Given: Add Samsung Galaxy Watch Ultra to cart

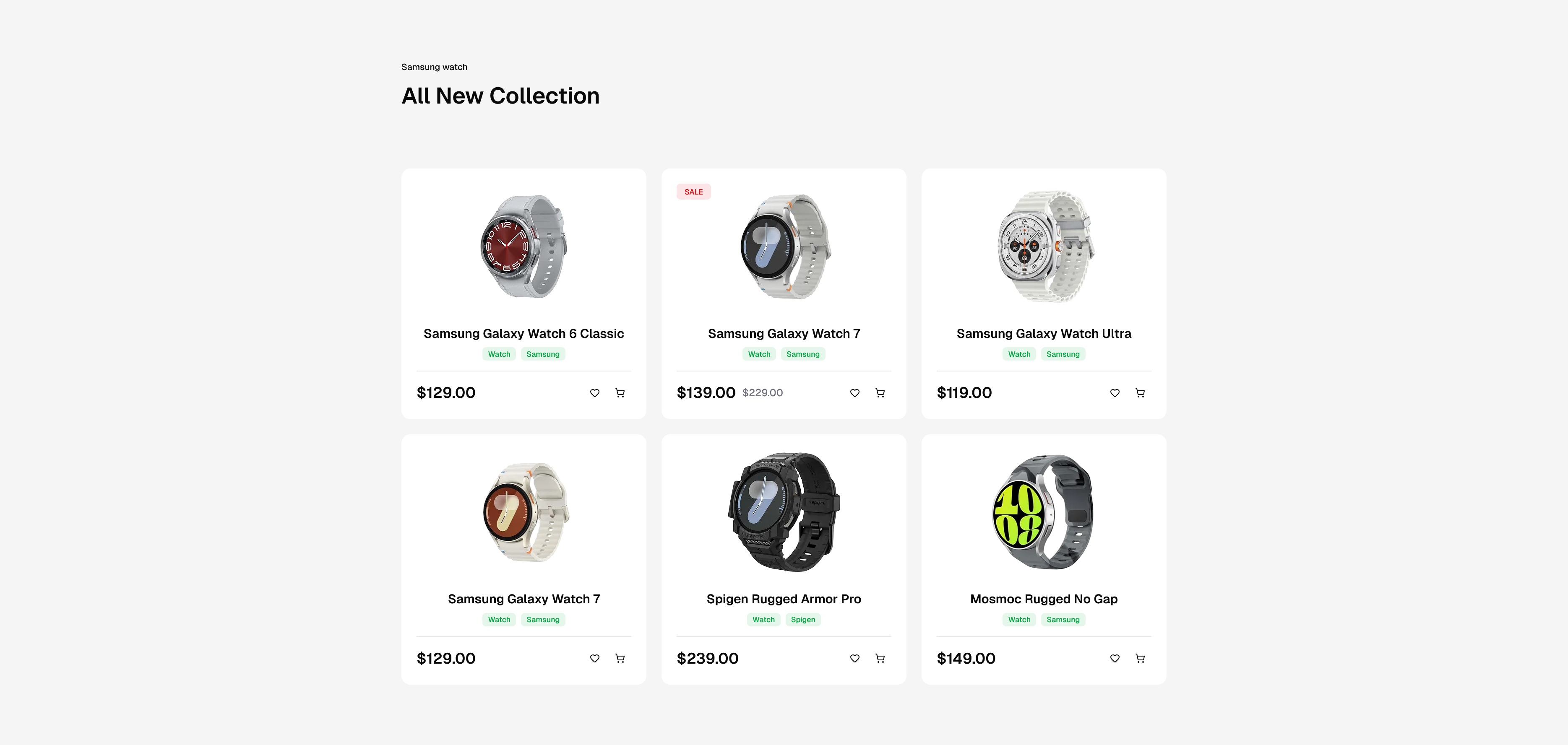Looking at the screenshot, I should [1139, 393].
